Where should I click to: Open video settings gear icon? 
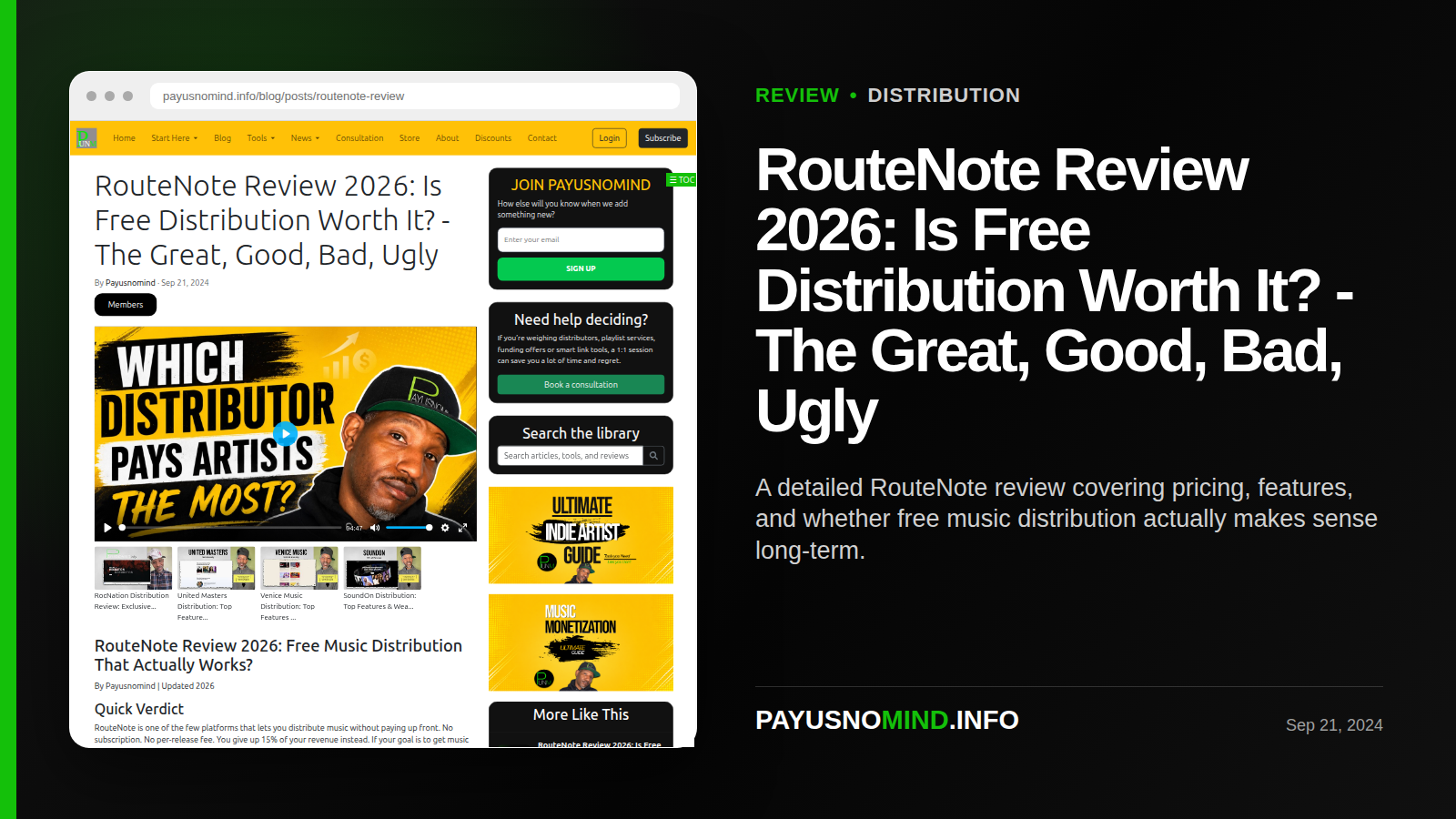445,528
